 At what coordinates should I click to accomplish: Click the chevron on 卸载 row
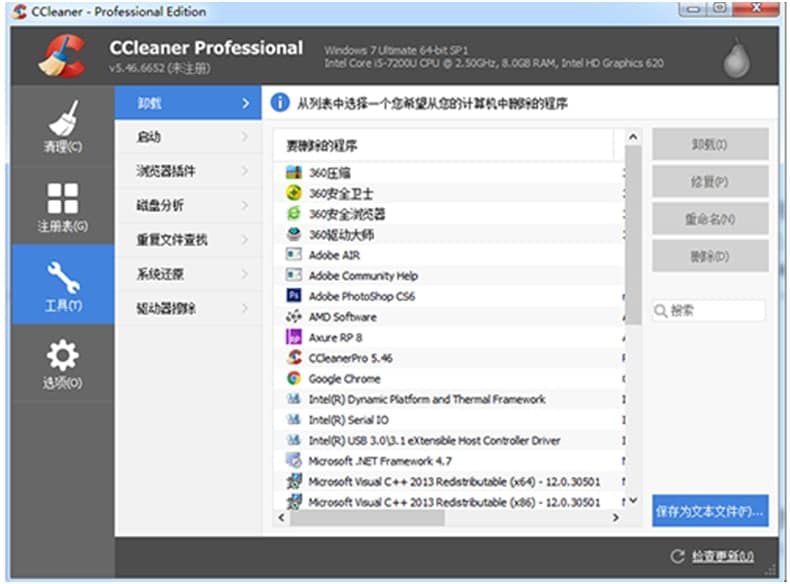(x=245, y=103)
